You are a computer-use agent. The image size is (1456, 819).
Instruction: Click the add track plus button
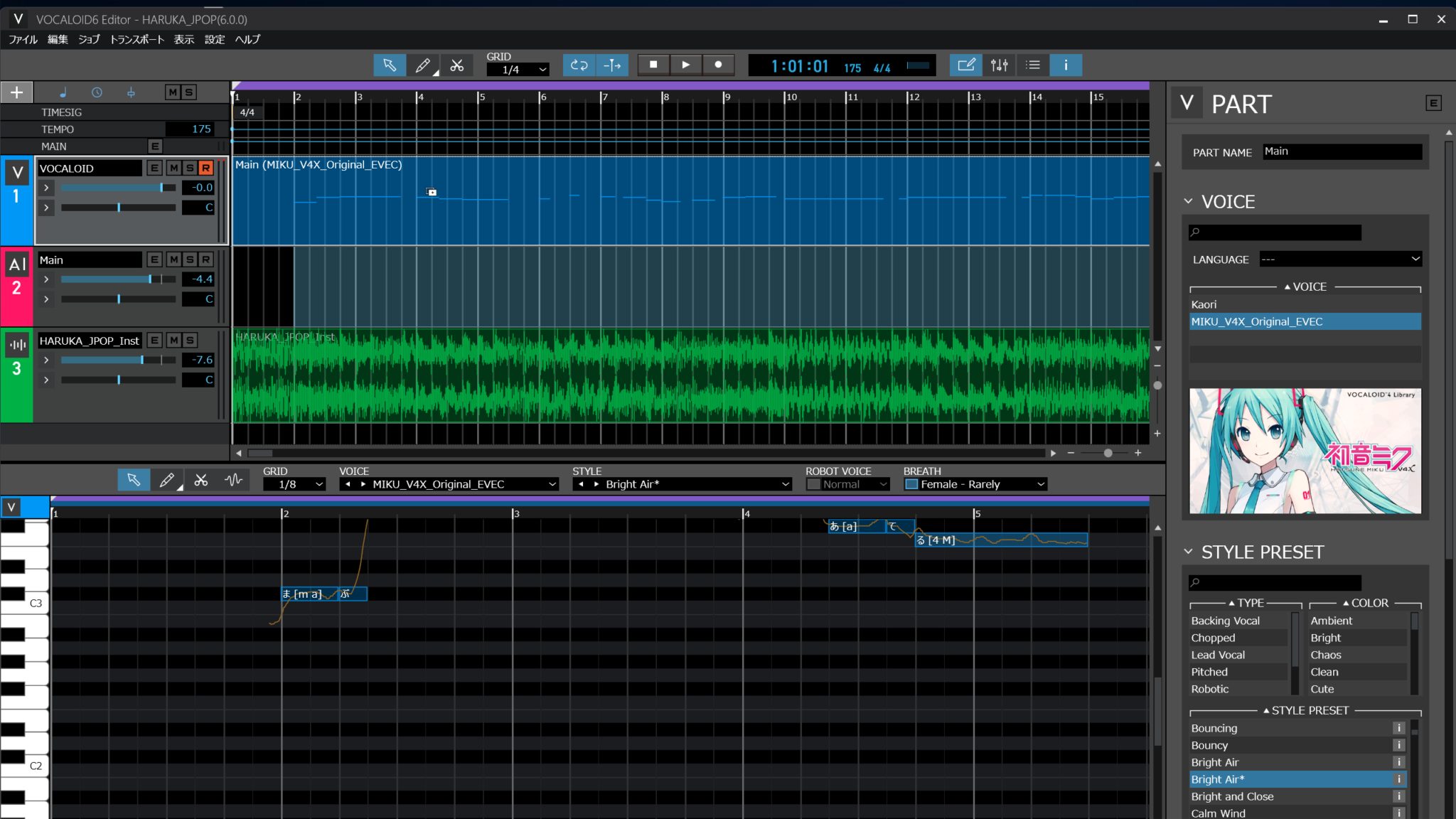click(16, 92)
